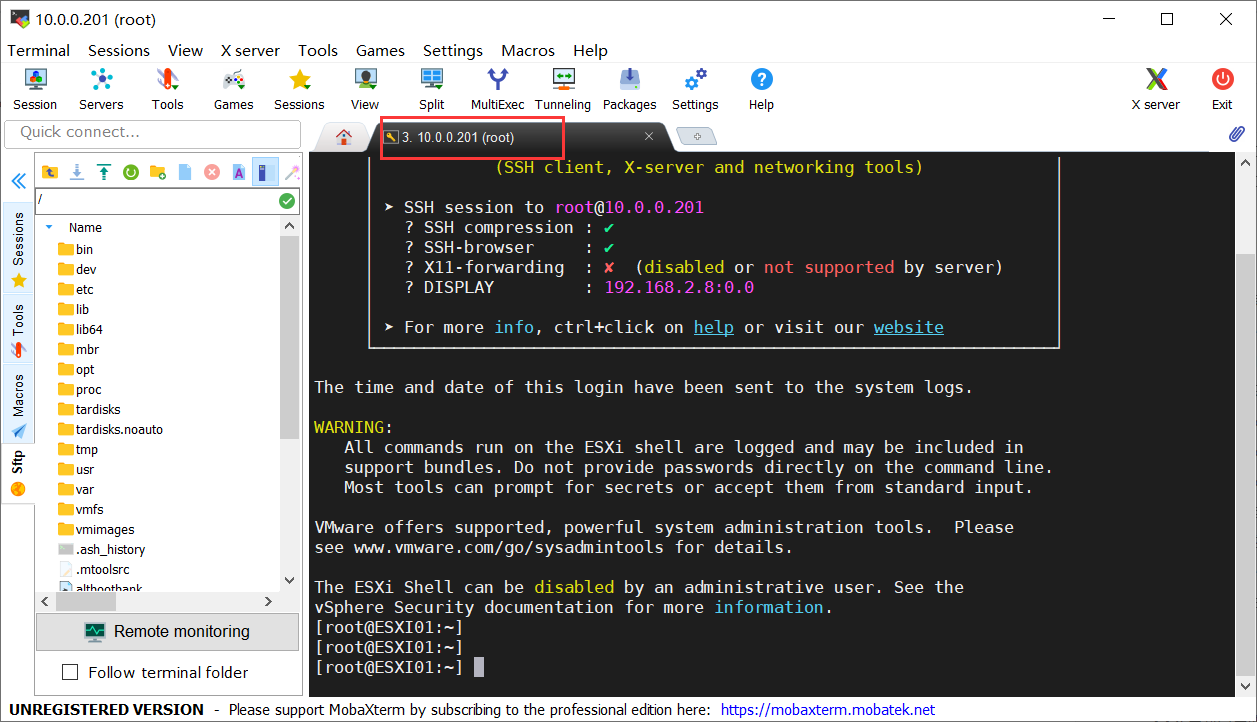Open Settings from the toolbar

(x=695, y=89)
